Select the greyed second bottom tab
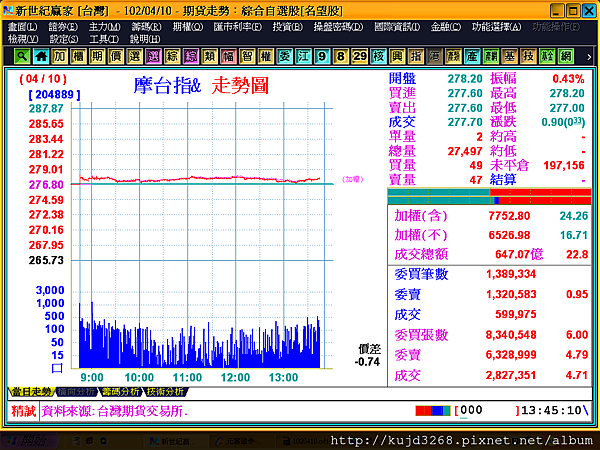This screenshot has height=450, width=600. click(x=76, y=392)
